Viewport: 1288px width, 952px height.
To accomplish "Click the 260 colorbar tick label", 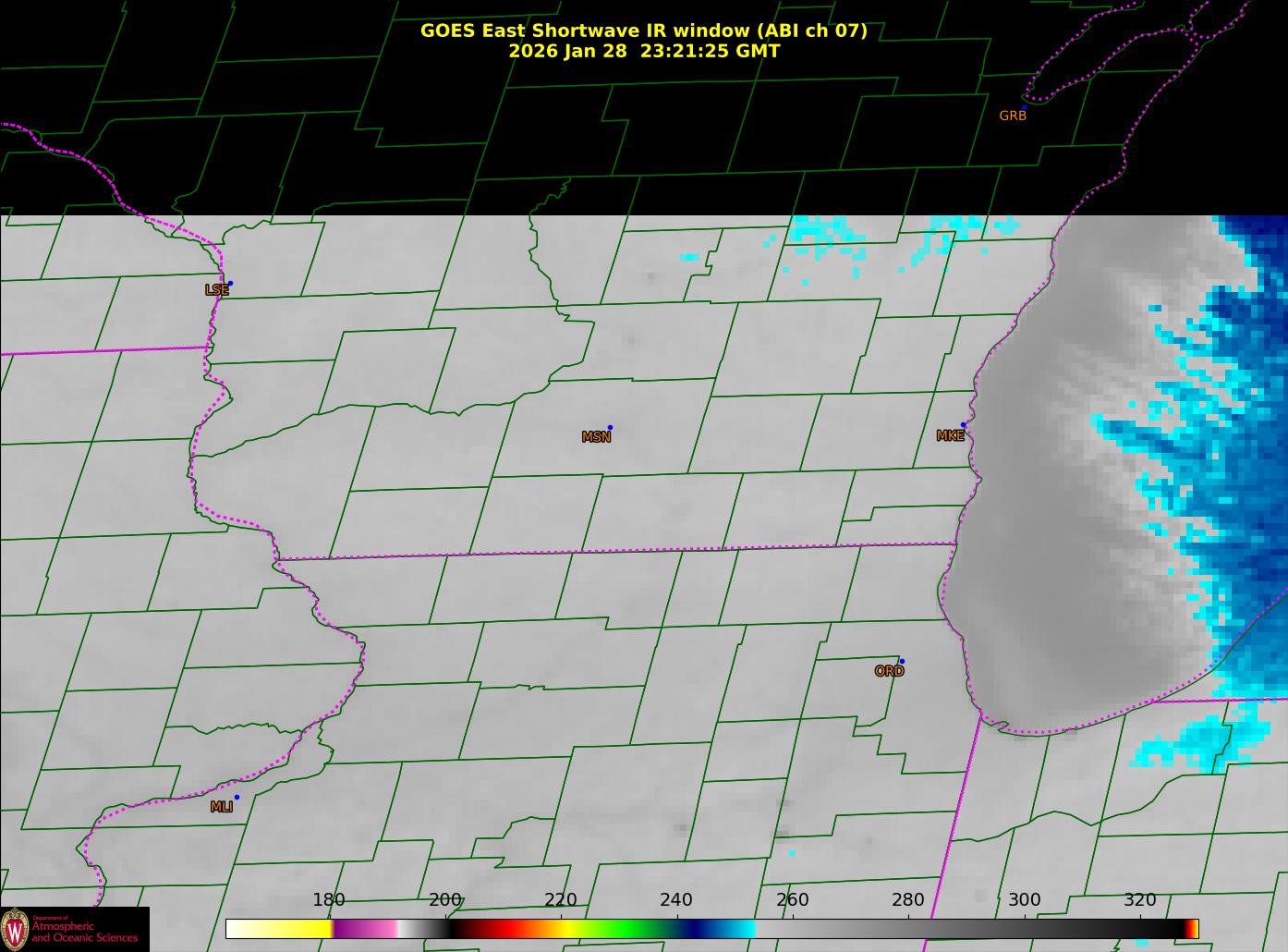I will 793,900.
